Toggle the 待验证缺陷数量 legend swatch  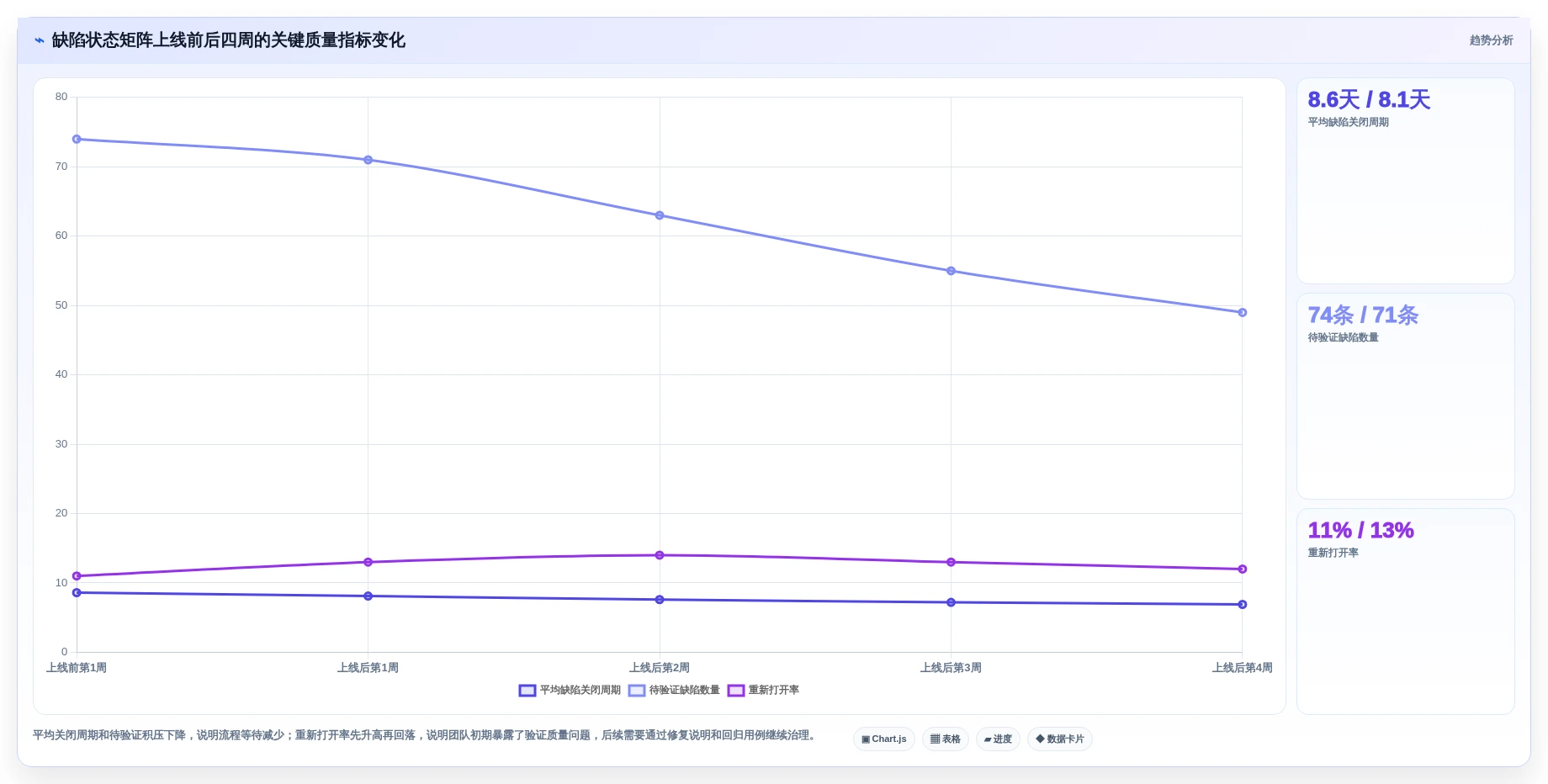637,691
